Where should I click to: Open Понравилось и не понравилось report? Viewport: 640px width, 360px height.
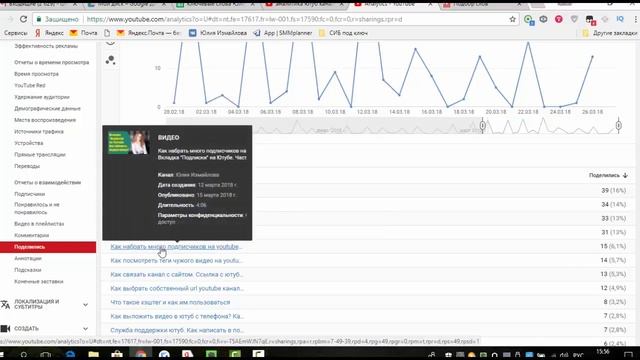(x=37, y=208)
